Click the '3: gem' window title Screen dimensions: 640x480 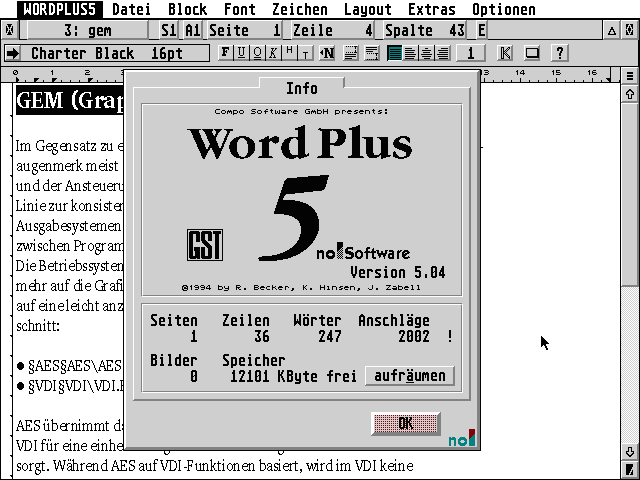(x=87, y=30)
